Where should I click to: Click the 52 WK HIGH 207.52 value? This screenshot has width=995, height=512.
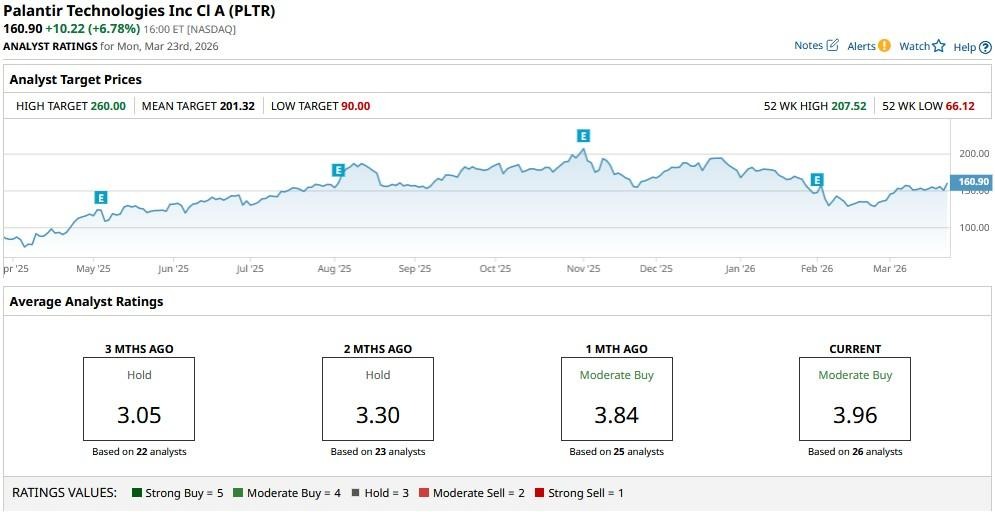coord(848,106)
